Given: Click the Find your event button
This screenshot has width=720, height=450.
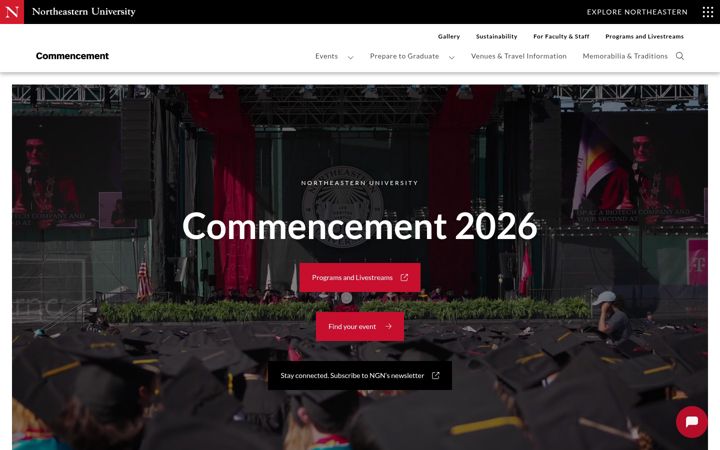Looking at the screenshot, I should 360,326.
